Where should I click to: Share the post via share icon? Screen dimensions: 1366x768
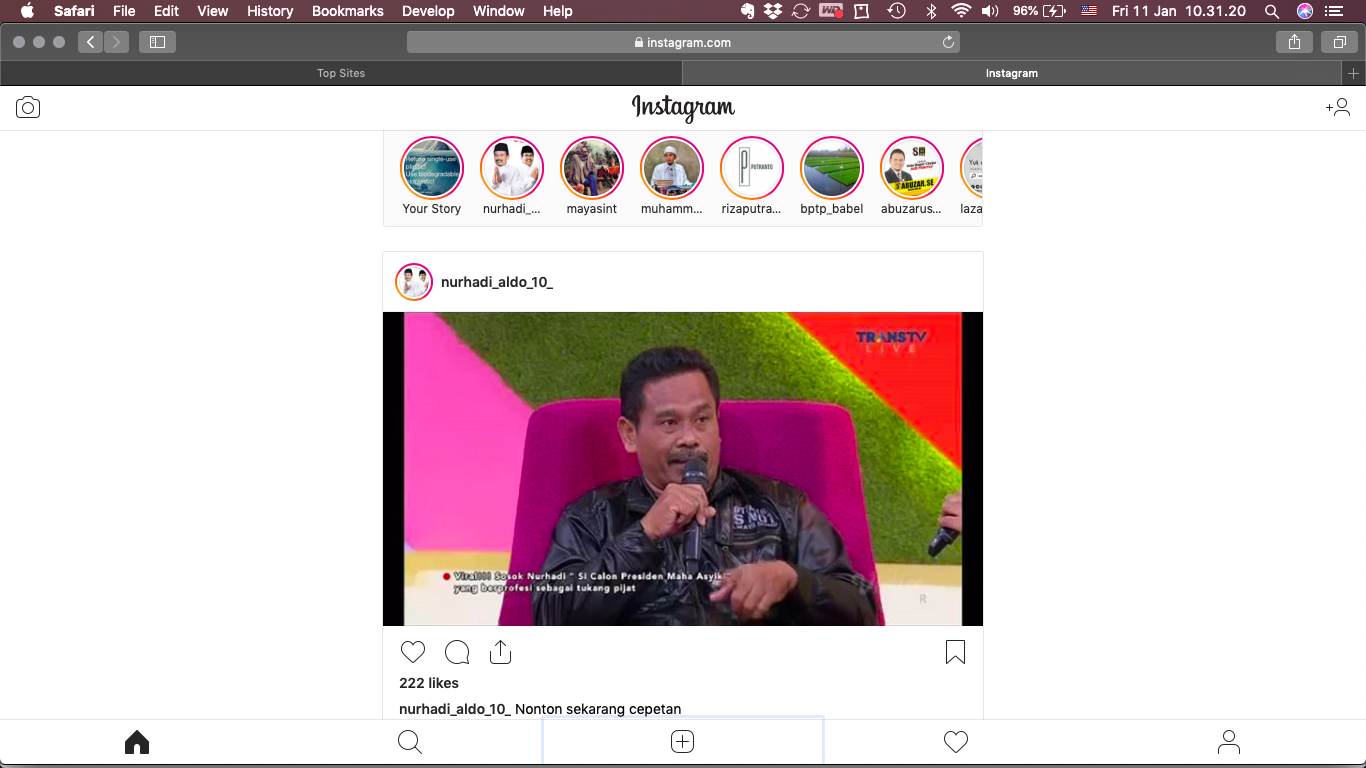501,653
